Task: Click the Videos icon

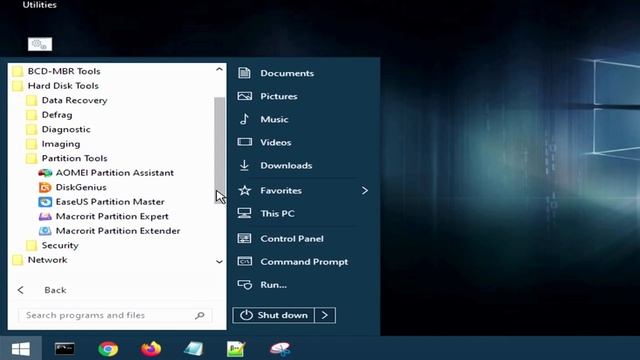Action: 244,142
